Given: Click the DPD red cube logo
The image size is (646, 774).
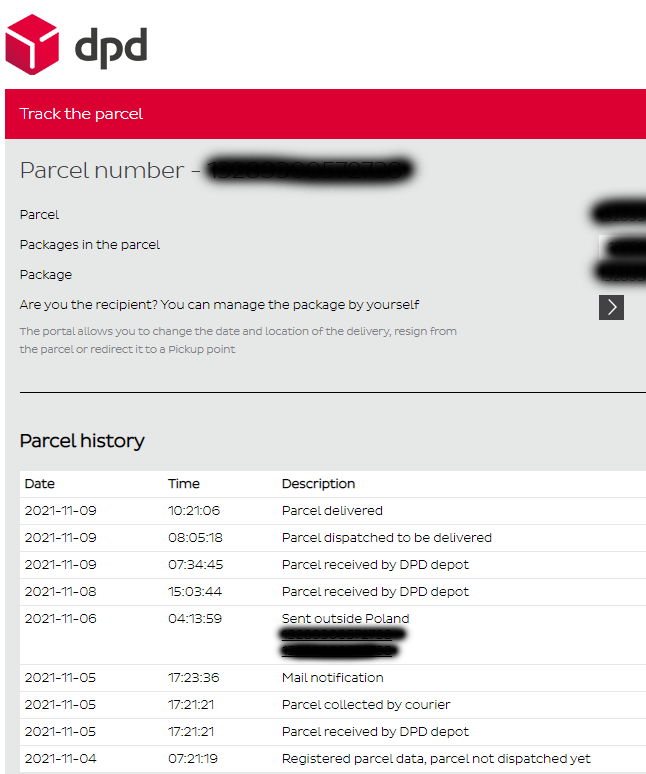Looking at the screenshot, I should pos(32,44).
